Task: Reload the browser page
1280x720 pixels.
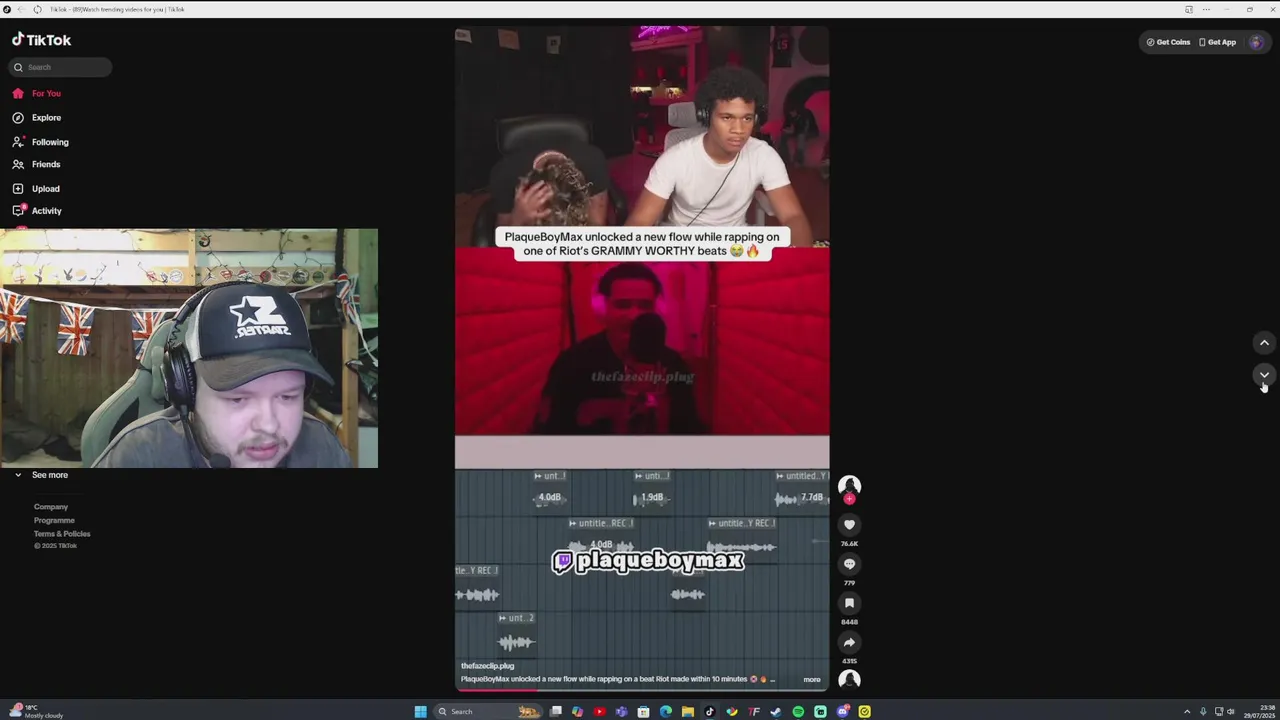Action: (37, 9)
